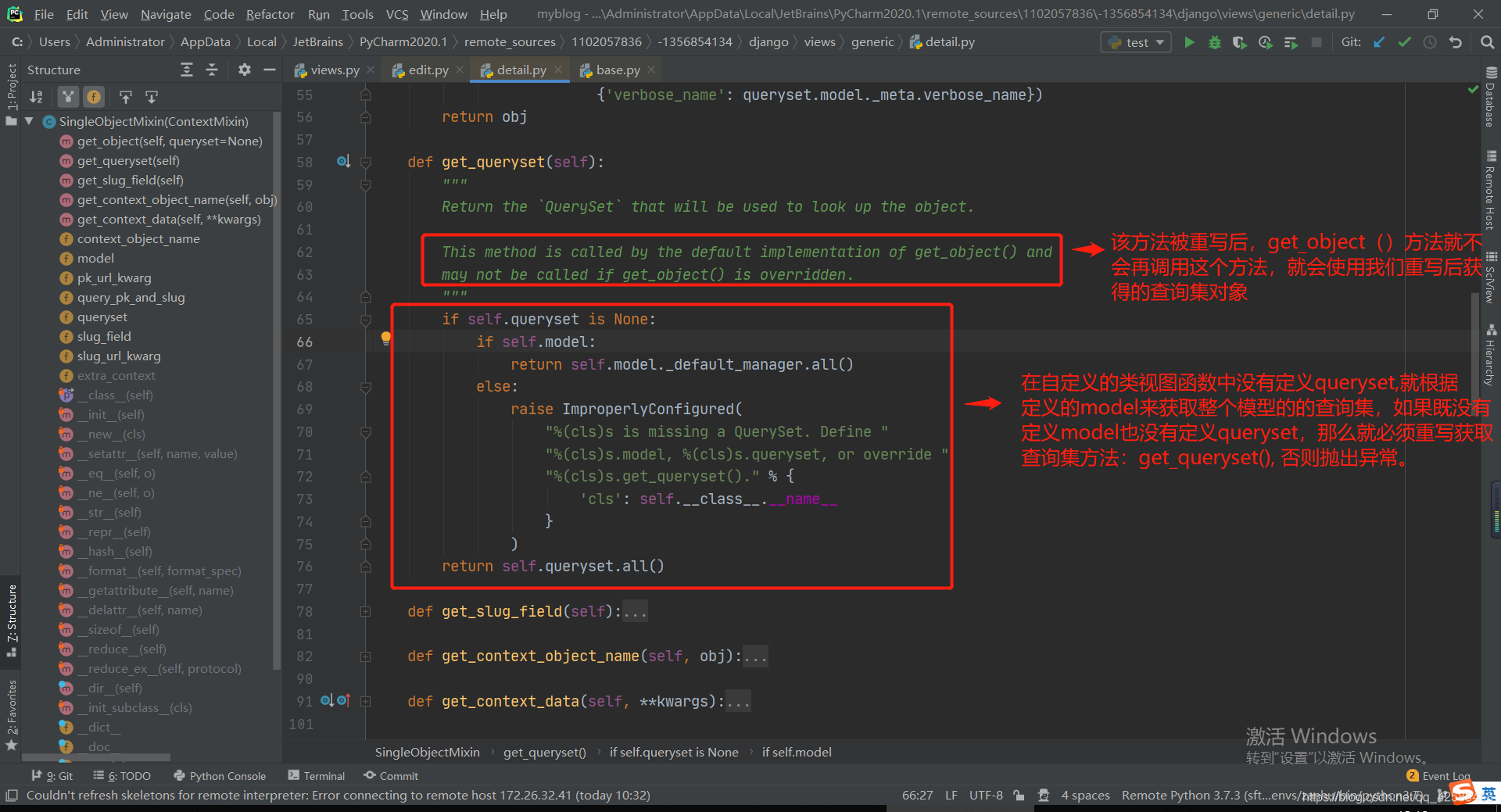This screenshot has width=1501, height=812.
Task: Click breadcrumb get_queryset()
Action: (544, 752)
